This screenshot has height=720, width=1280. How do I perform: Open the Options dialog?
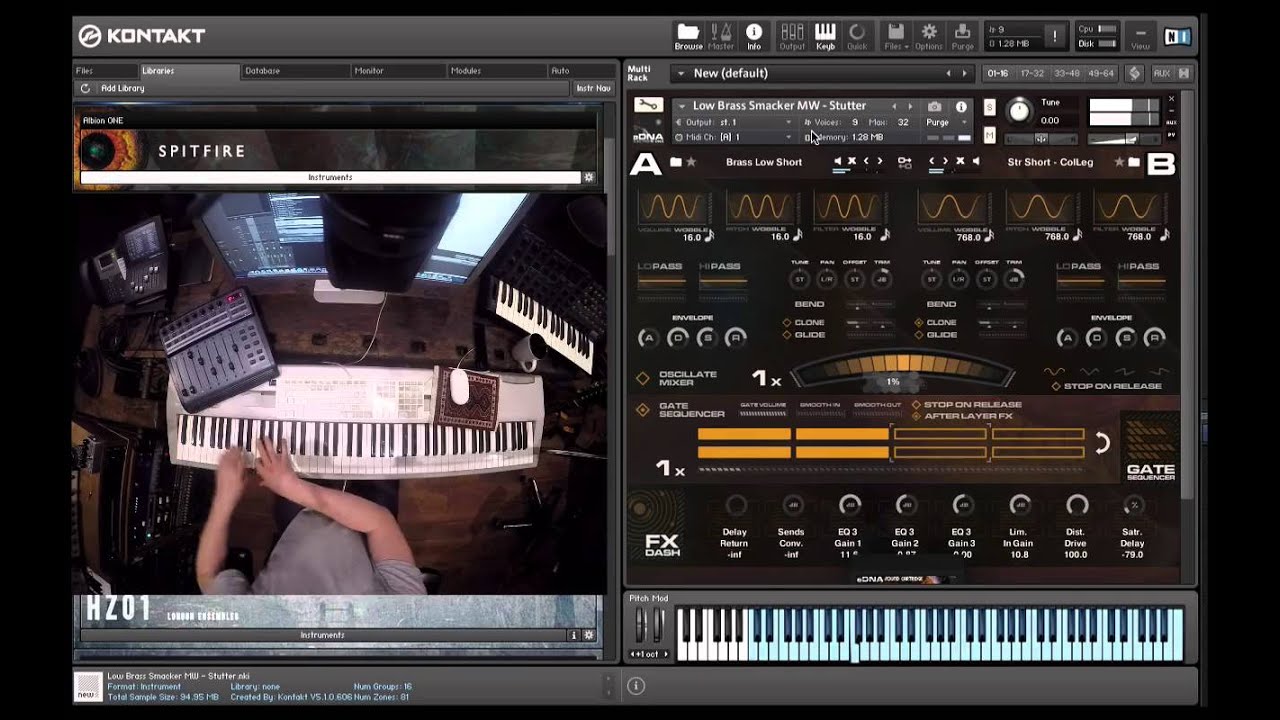[x=929, y=36]
